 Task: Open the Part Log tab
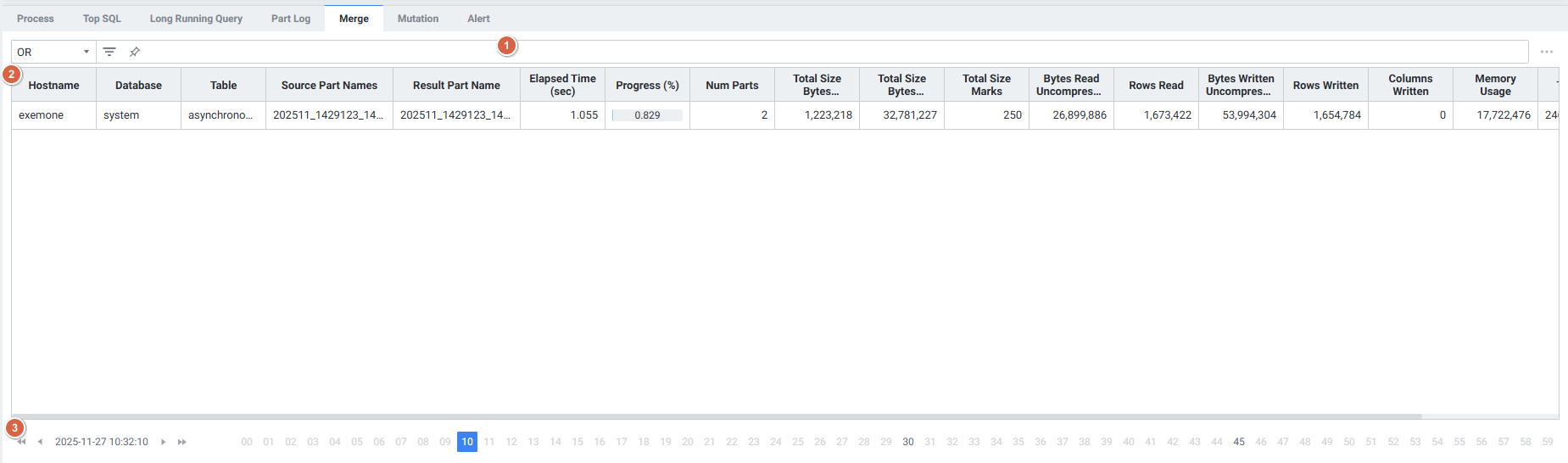coord(291,19)
